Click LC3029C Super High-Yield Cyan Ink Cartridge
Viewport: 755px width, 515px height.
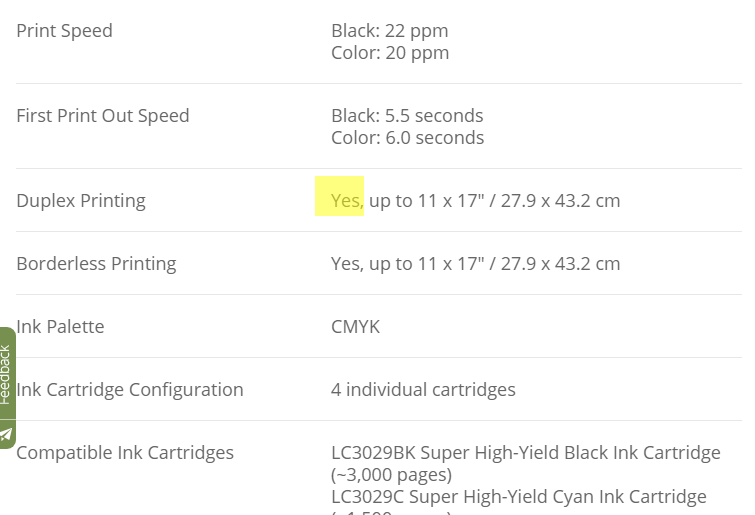(x=519, y=497)
